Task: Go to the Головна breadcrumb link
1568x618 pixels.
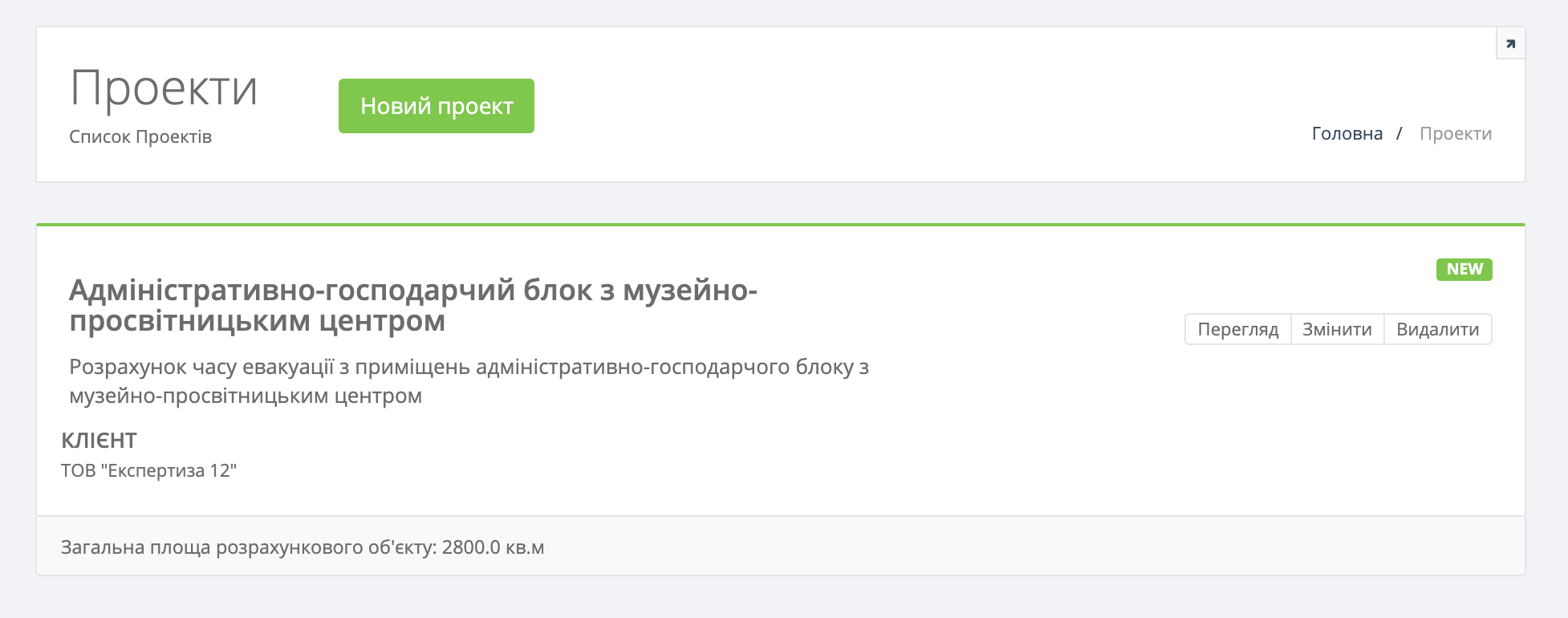Action: [x=1347, y=133]
